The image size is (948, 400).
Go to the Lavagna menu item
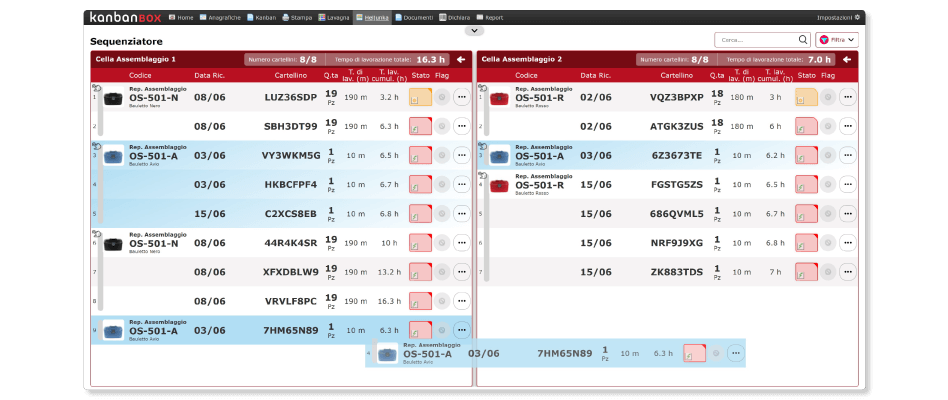(x=334, y=17)
